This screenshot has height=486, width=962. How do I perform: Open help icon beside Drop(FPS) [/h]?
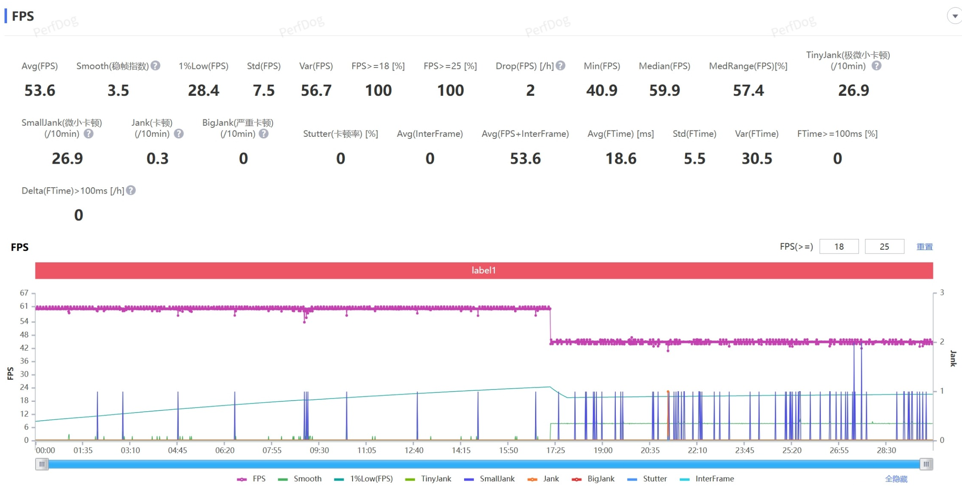560,66
